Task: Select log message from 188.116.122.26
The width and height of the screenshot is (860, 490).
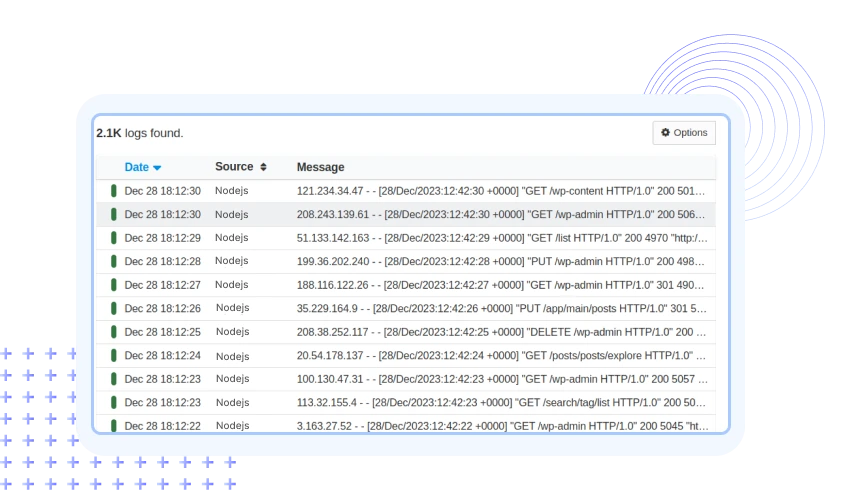Action: [x=501, y=285]
